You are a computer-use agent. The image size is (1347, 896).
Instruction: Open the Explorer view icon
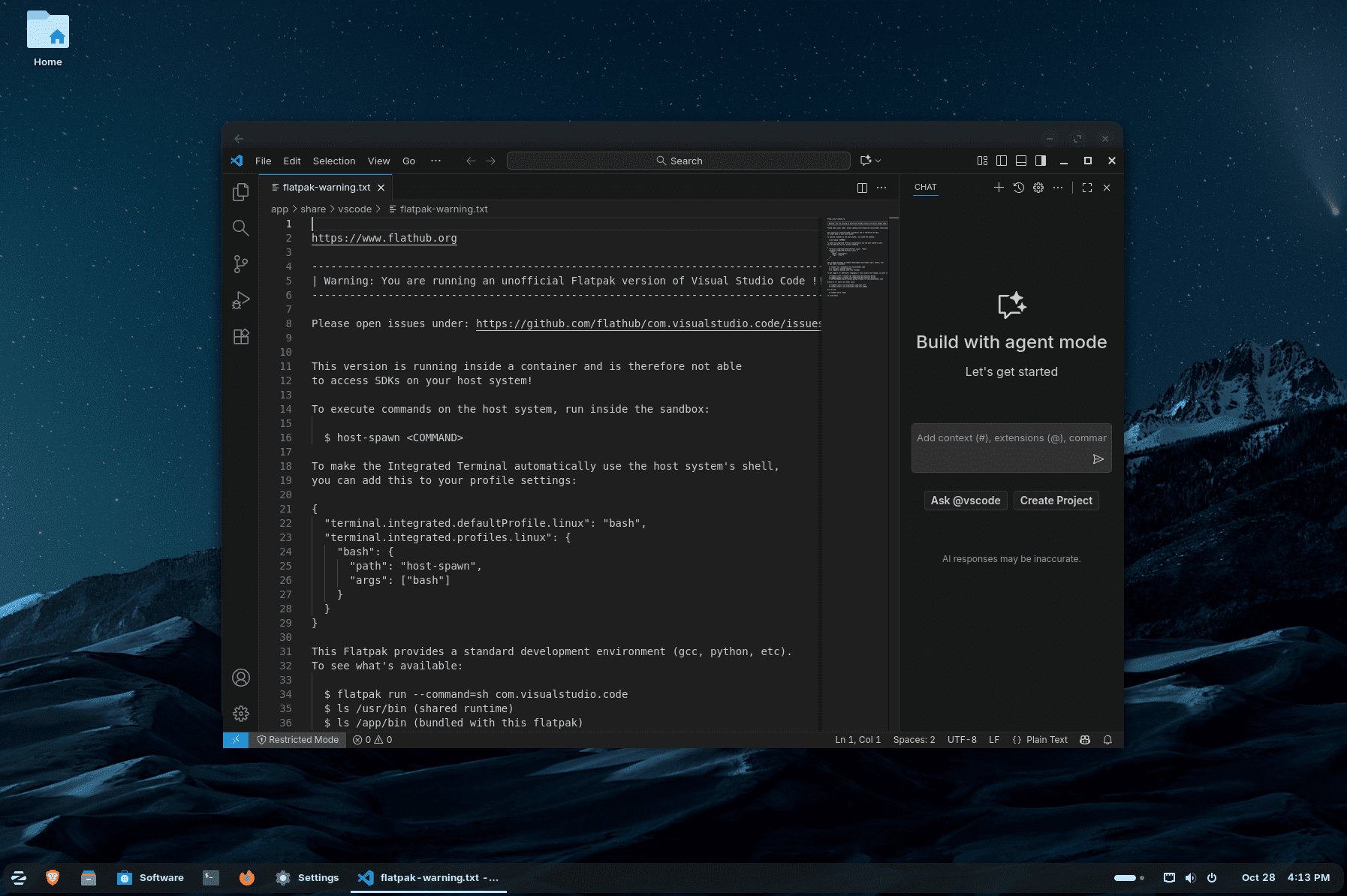tap(240, 192)
